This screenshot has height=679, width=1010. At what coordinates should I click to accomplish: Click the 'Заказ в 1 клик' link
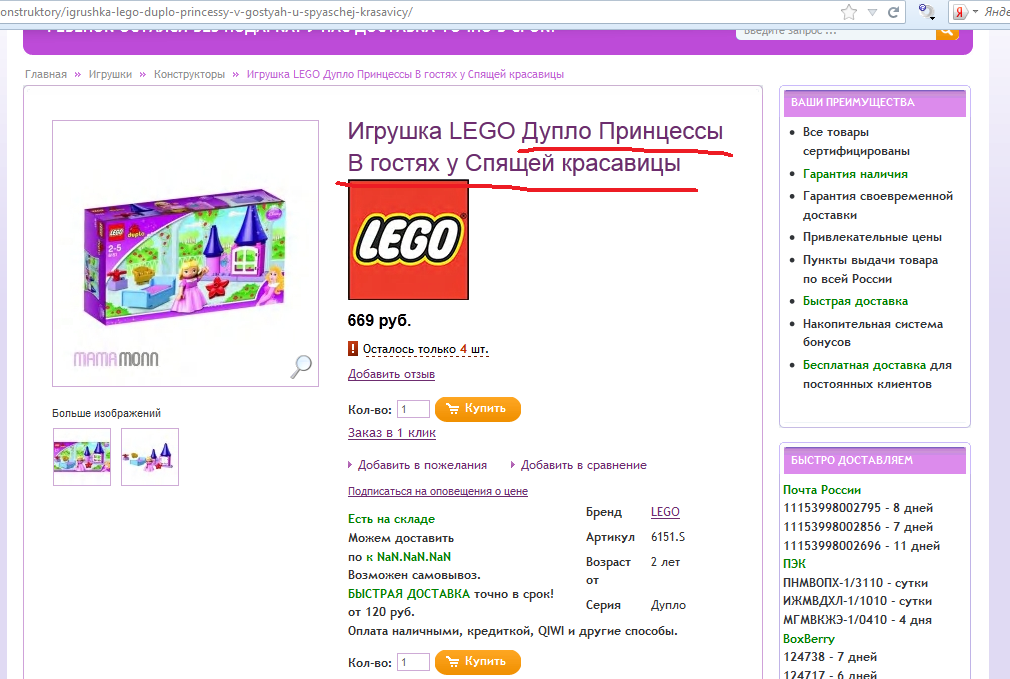click(391, 433)
